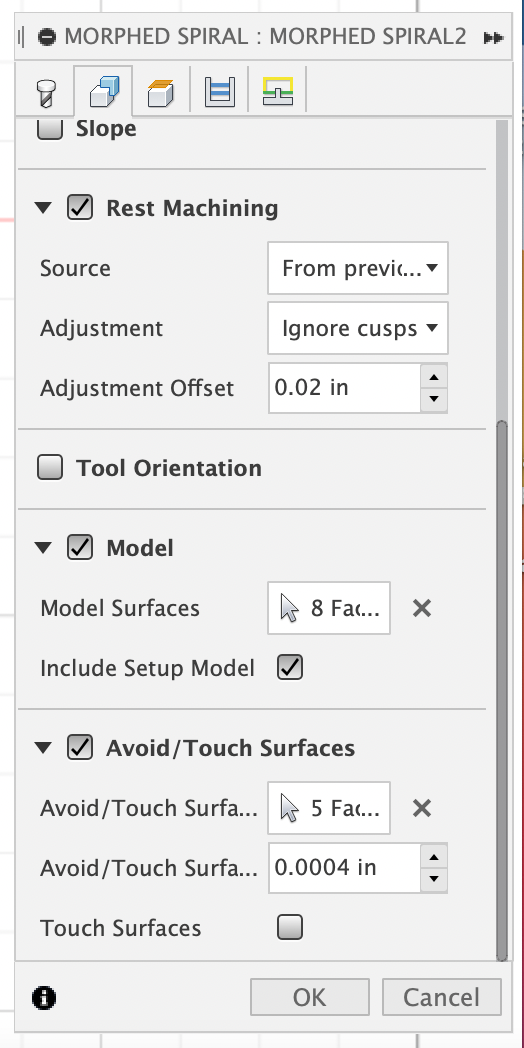Click the 0.0004 in clearance input field
Image resolution: width=524 pixels, height=1048 pixels.
coord(345,868)
